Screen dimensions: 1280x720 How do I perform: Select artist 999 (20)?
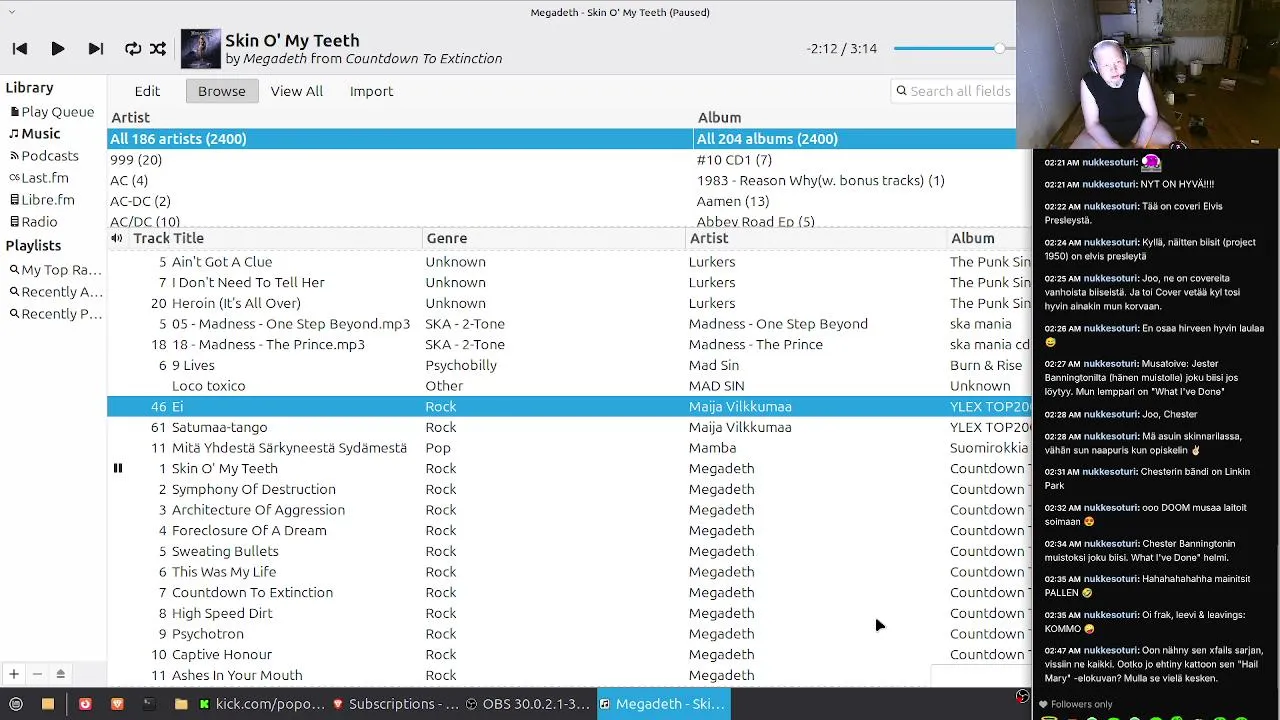pos(400,160)
